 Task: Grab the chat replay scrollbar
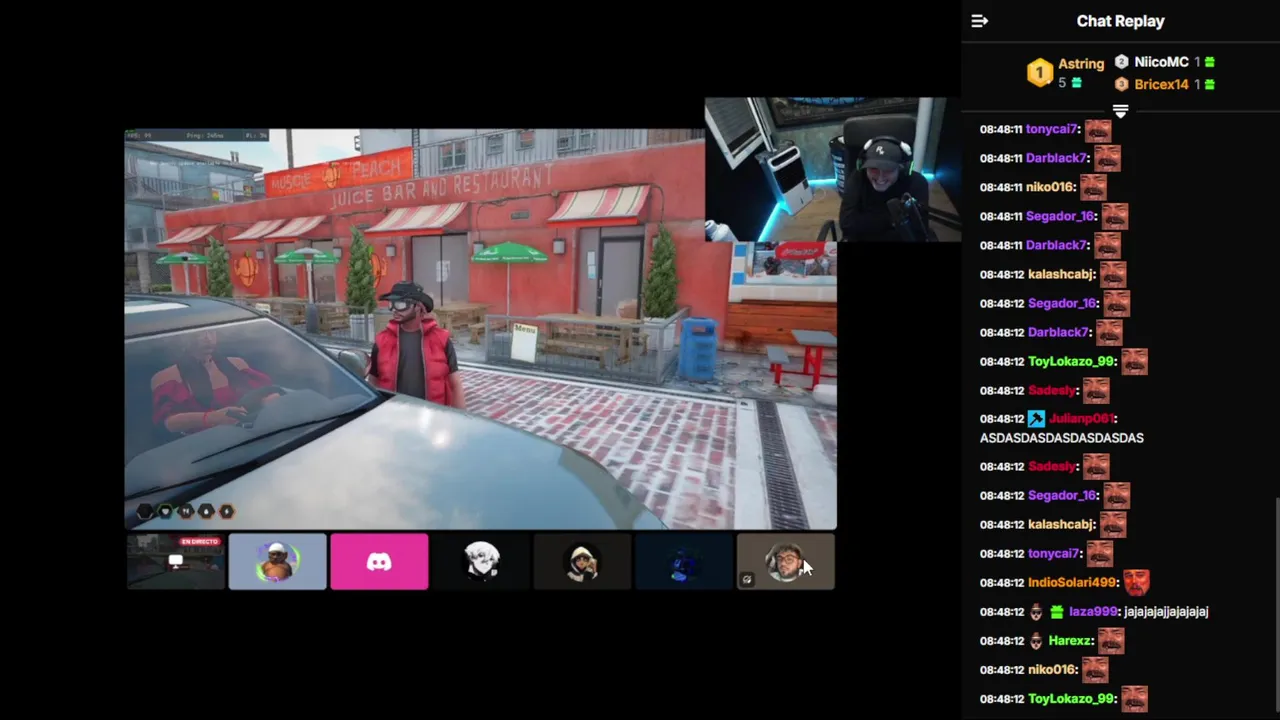pyautogui.click(x=1277, y=605)
